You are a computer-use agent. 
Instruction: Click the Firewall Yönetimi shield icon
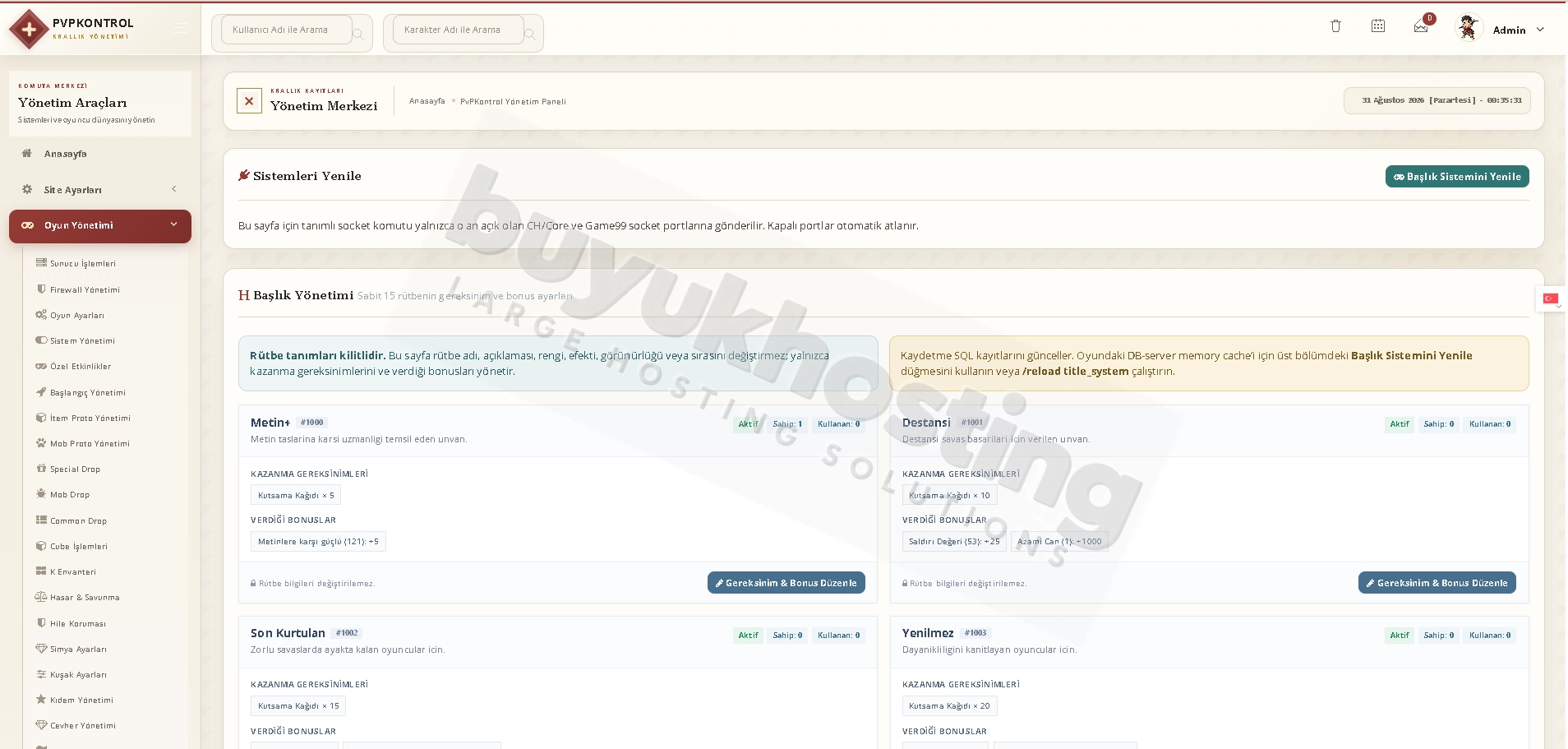click(x=41, y=289)
